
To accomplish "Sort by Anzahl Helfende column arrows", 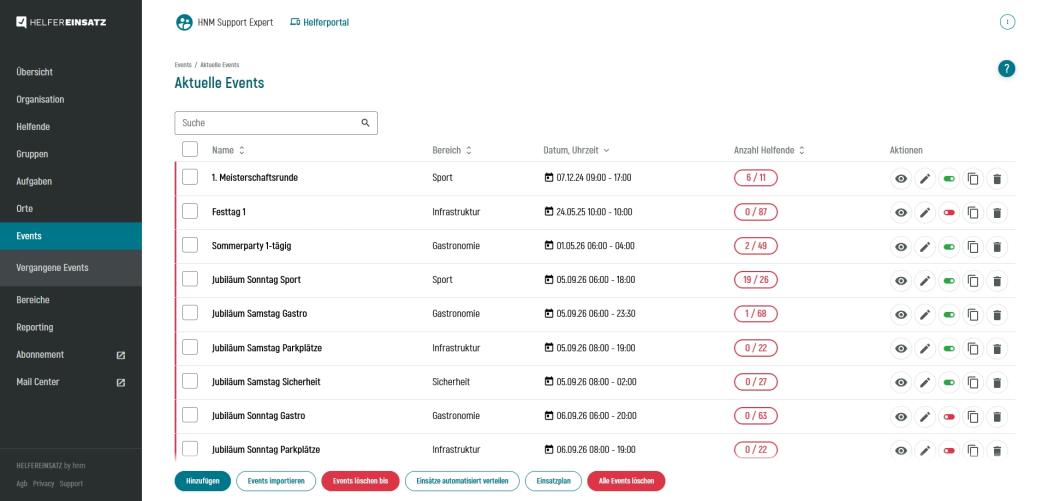I will click(x=801, y=150).
